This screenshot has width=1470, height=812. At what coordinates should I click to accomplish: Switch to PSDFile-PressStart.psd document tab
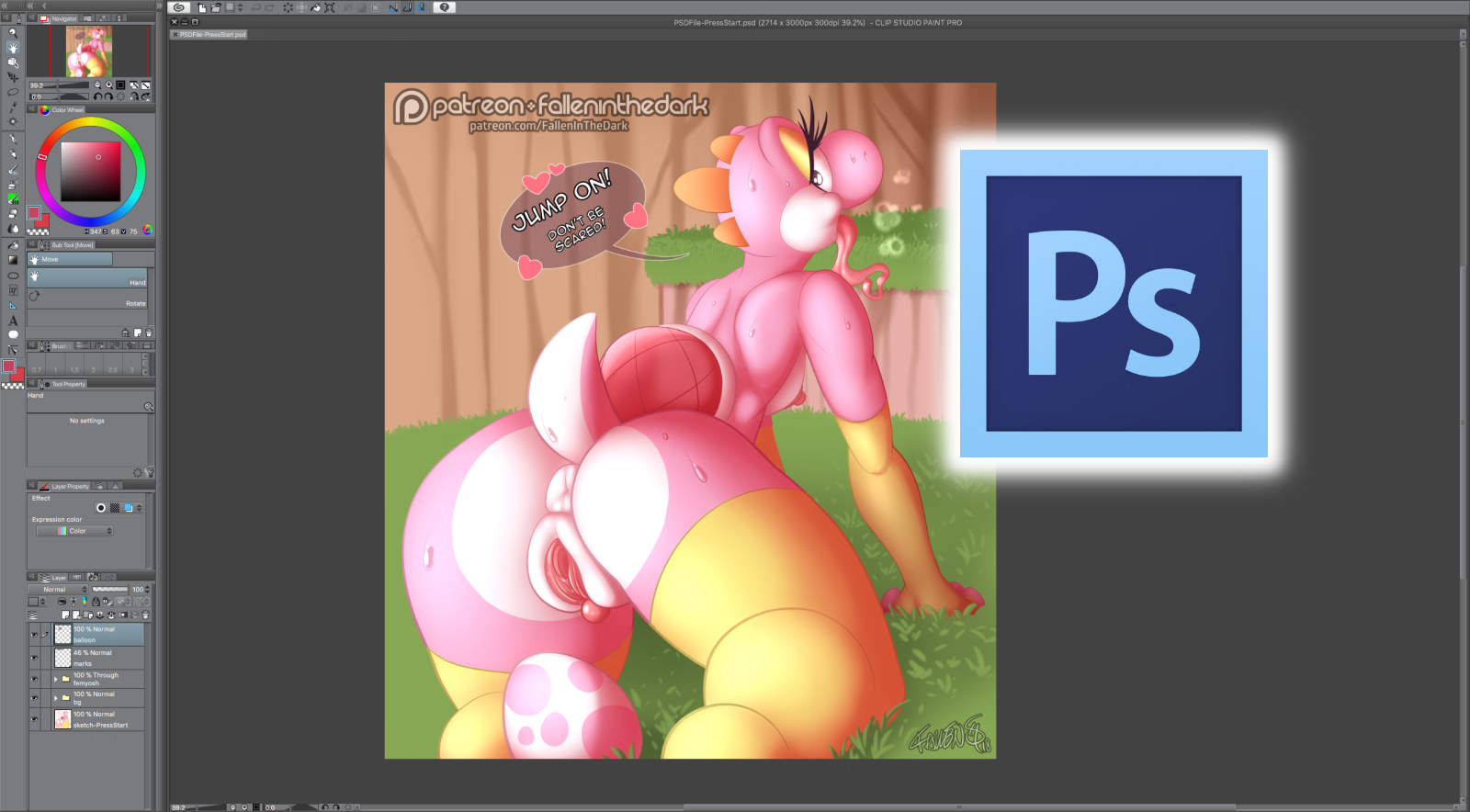pos(209,35)
